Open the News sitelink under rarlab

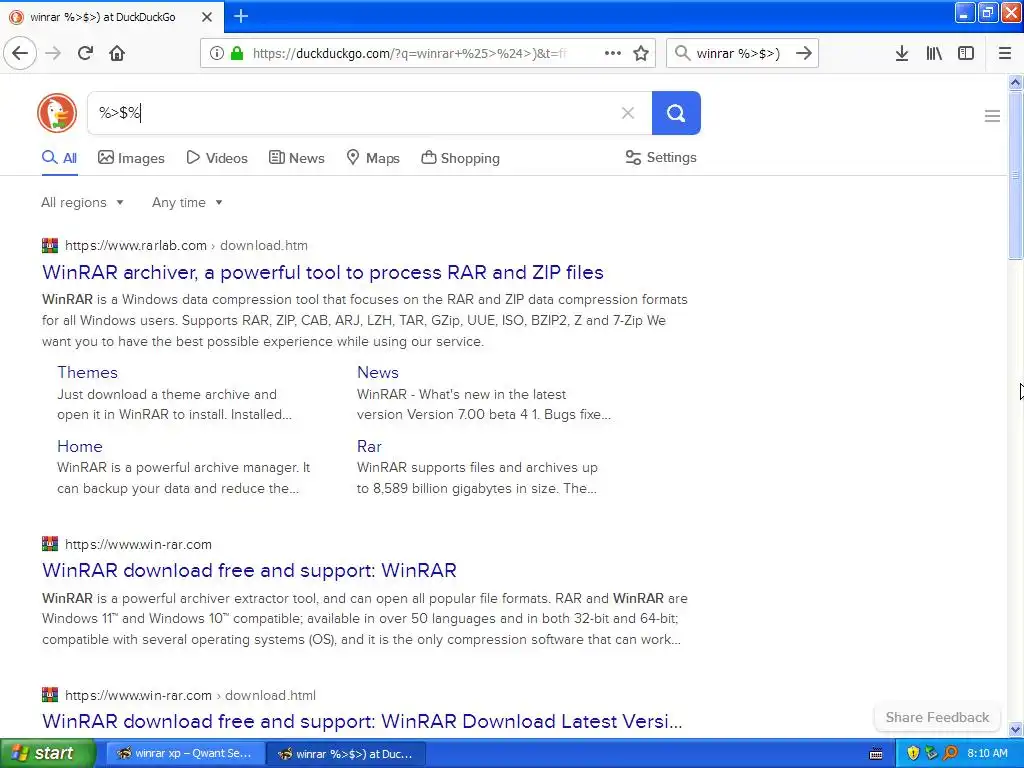click(377, 372)
